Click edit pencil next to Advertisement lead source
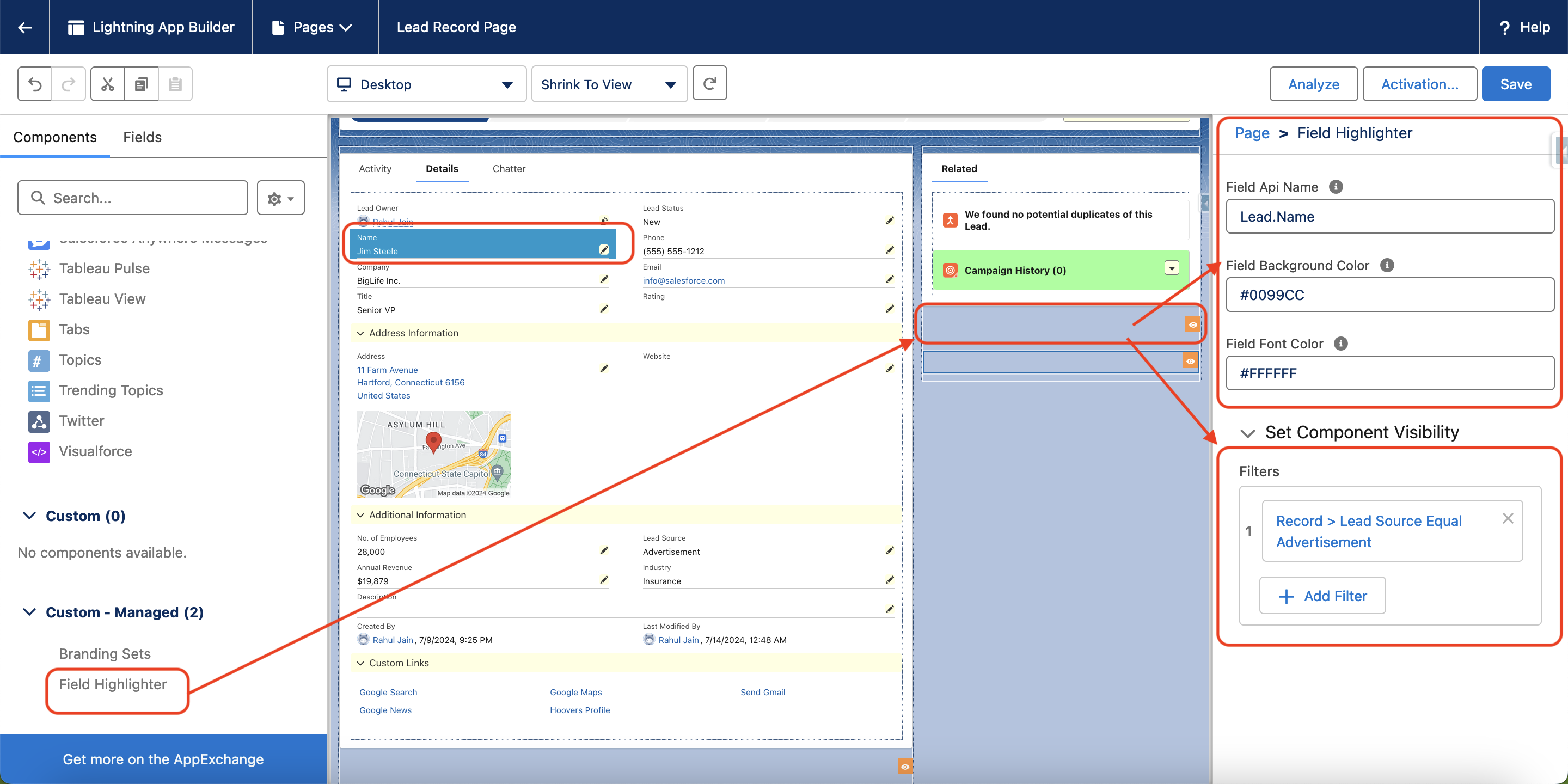Viewport: 1568px width, 784px height. (x=890, y=550)
